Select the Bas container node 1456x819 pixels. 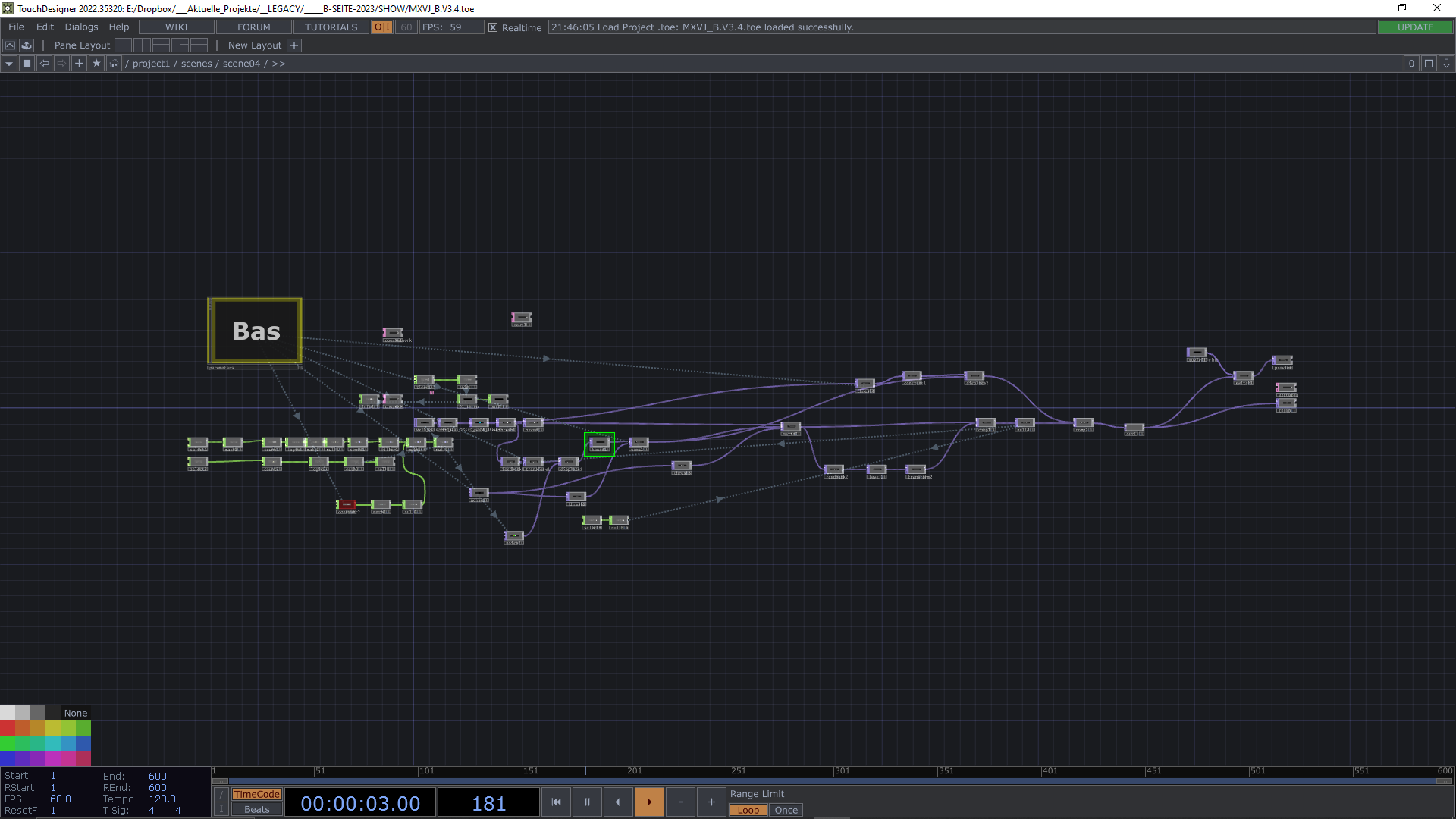click(x=256, y=331)
